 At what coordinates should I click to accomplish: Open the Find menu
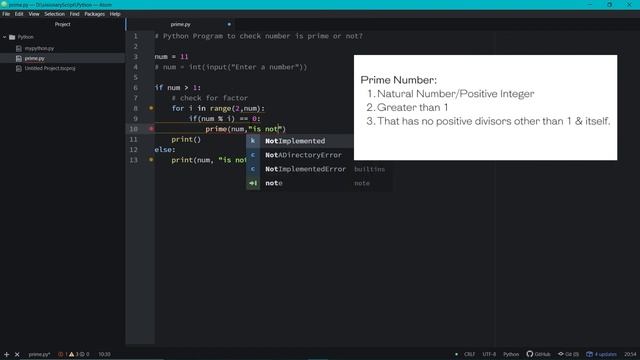[x=74, y=14]
